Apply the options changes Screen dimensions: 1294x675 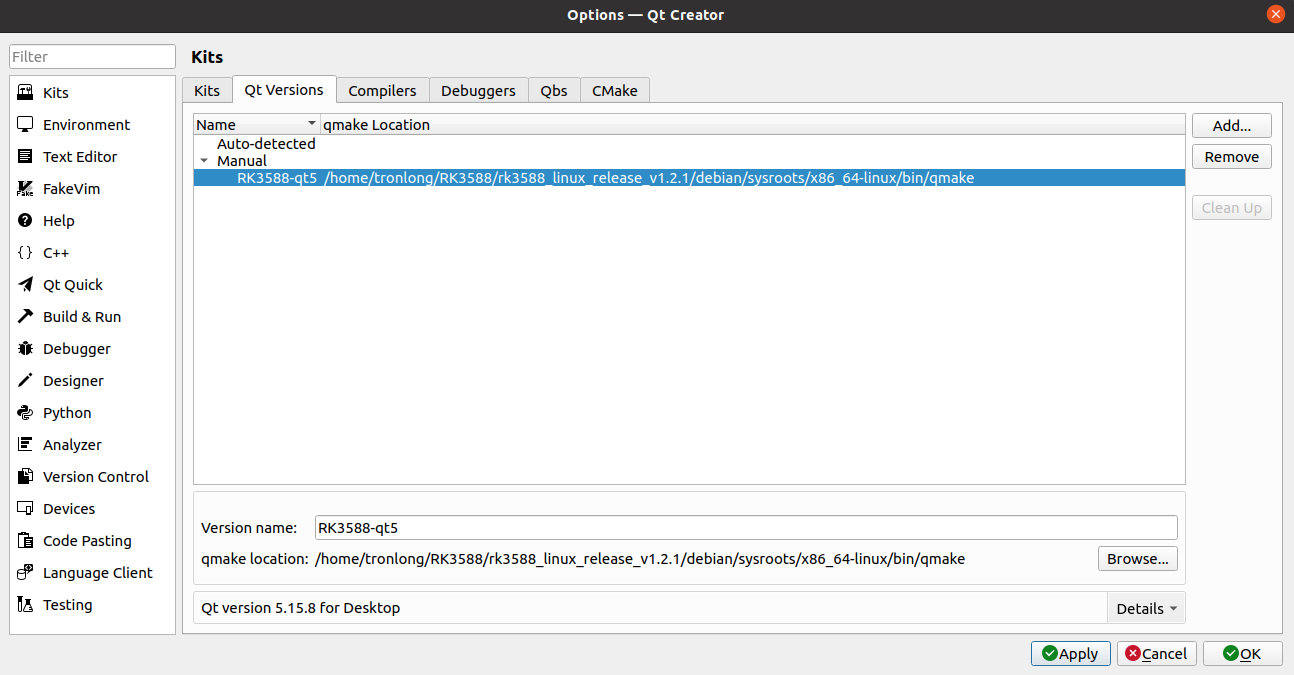[1070, 653]
